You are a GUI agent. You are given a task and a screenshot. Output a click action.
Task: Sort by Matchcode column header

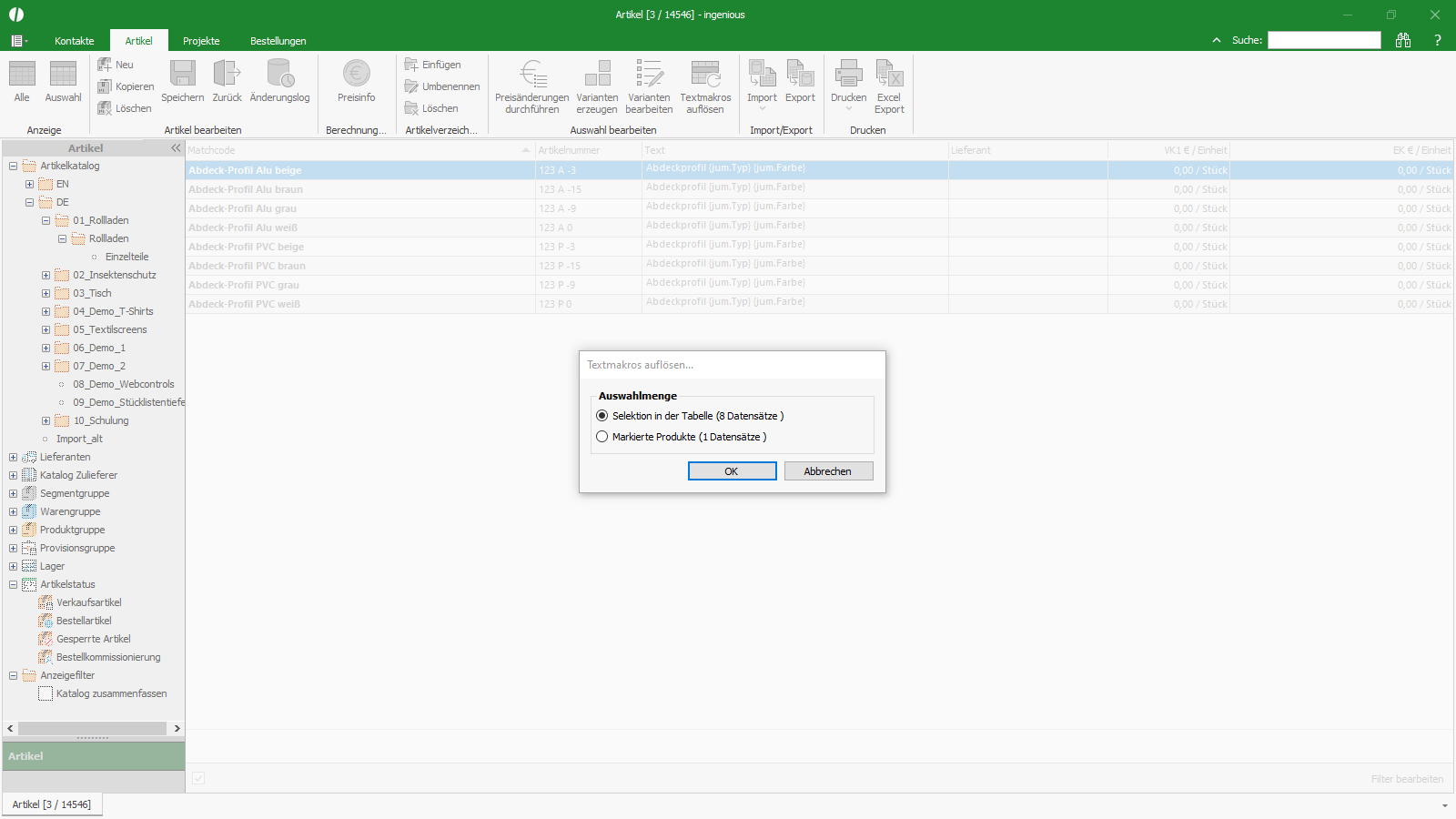[x=359, y=150]
